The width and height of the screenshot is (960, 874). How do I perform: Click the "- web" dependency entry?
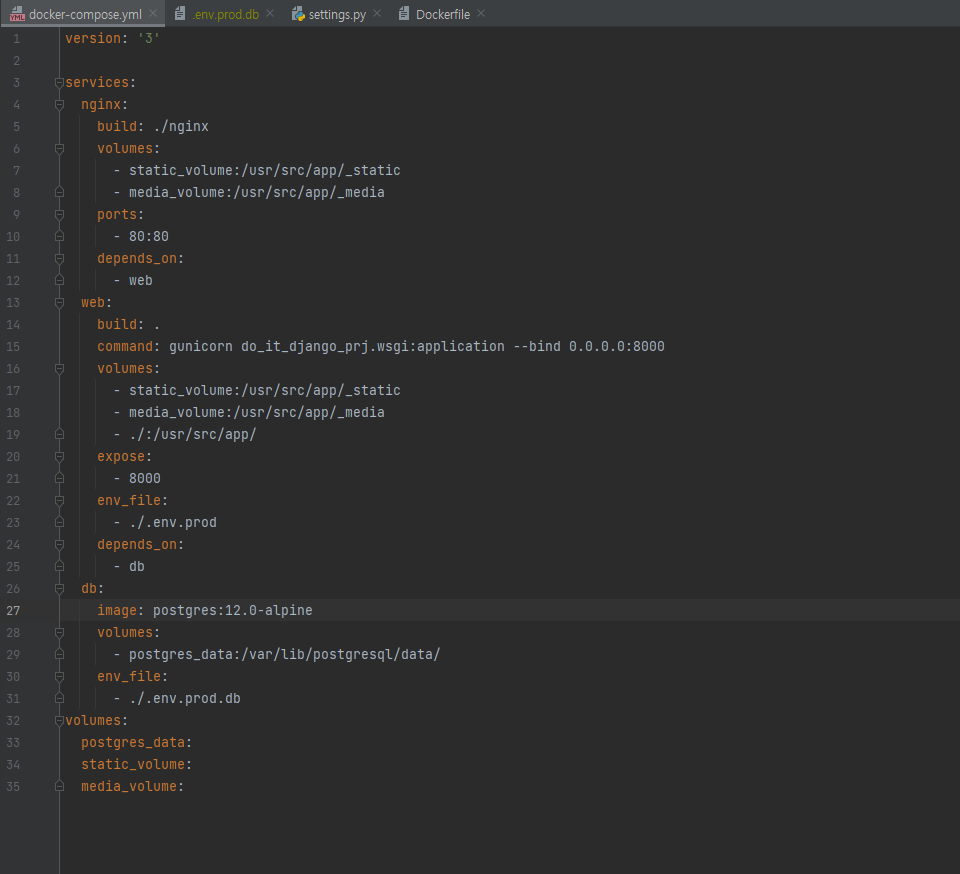133,281
